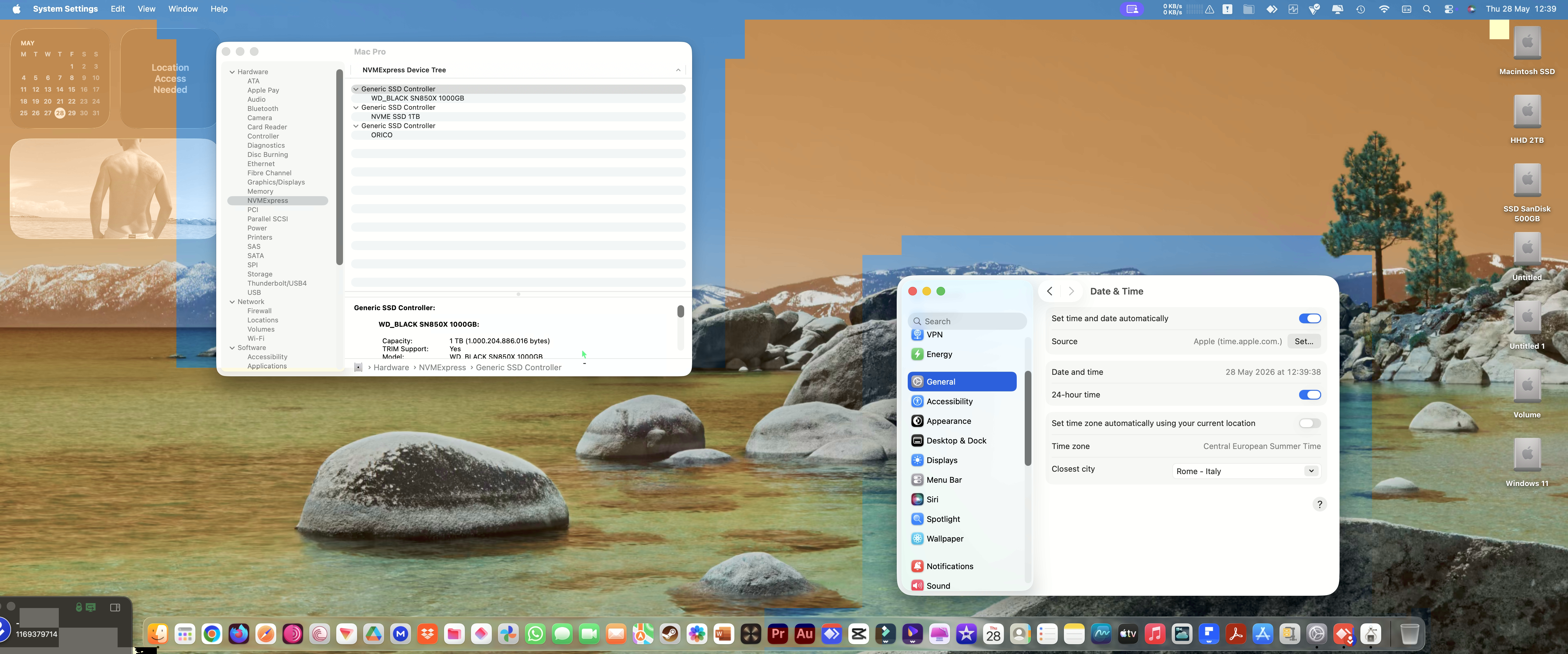
Task: Open Accessibility in System Settings sidebar
Action: pyautogui.click(x=962, y=401)
